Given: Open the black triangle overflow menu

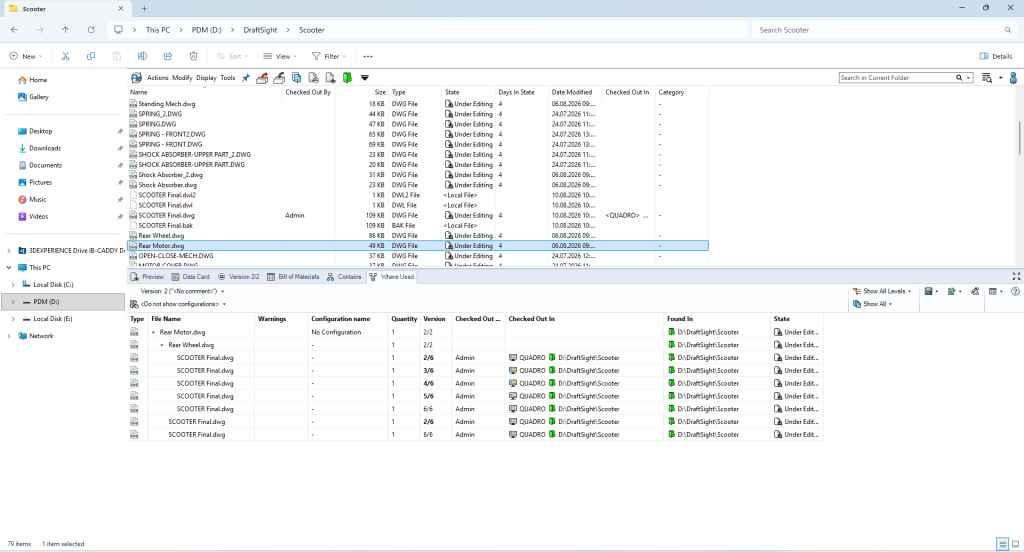Looking at the screenshot, I should pos(365,78).
